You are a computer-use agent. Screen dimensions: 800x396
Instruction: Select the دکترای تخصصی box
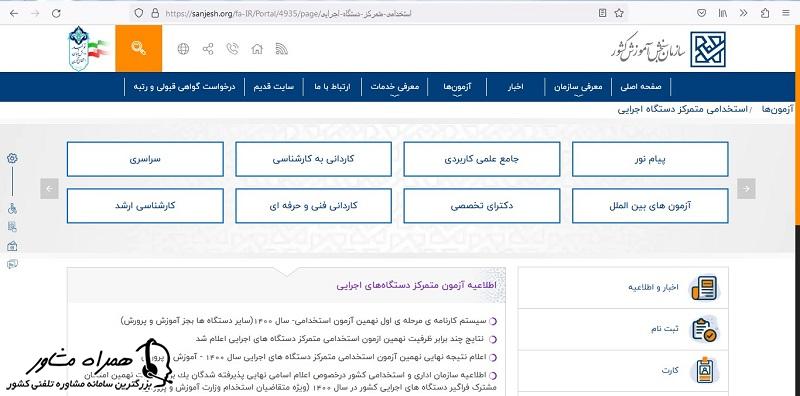(x=482, y=206)
